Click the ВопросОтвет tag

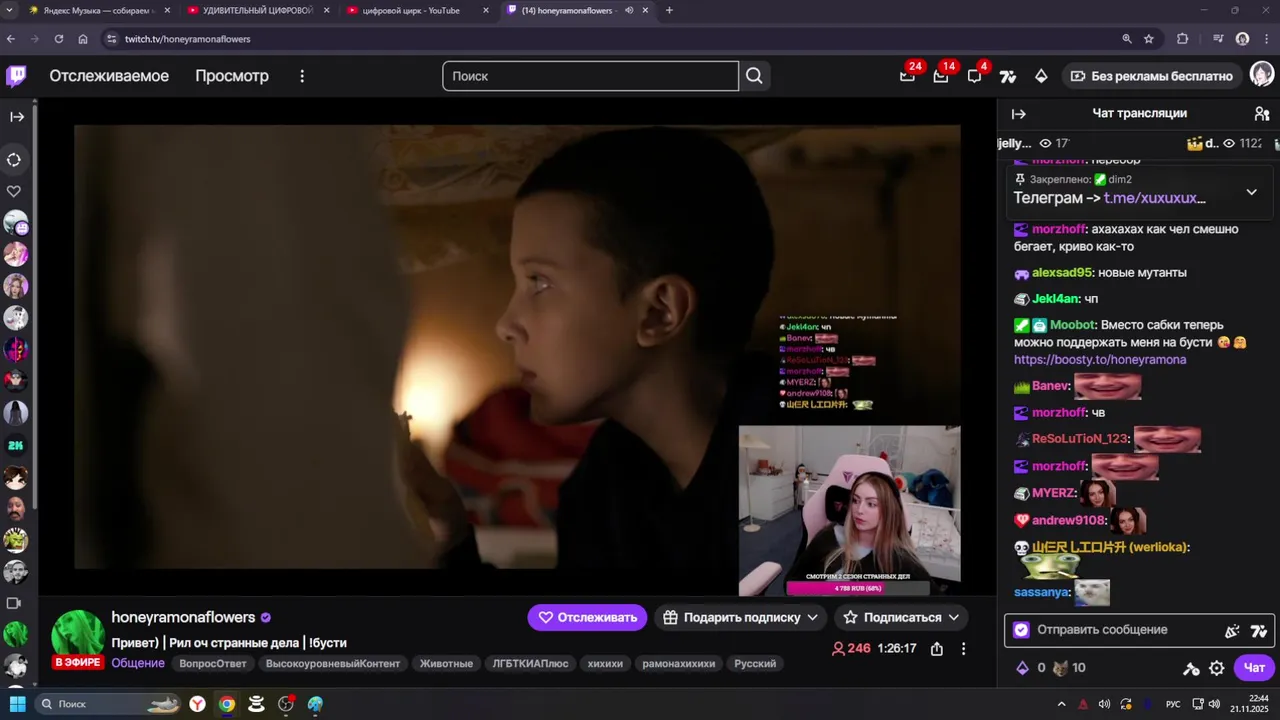click(213, 664)
